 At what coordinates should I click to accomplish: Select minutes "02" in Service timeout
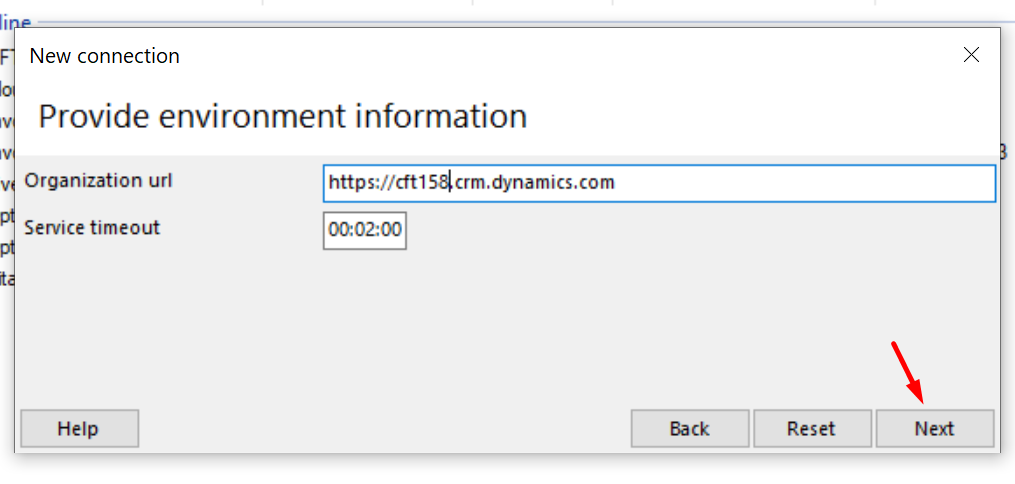364,230
